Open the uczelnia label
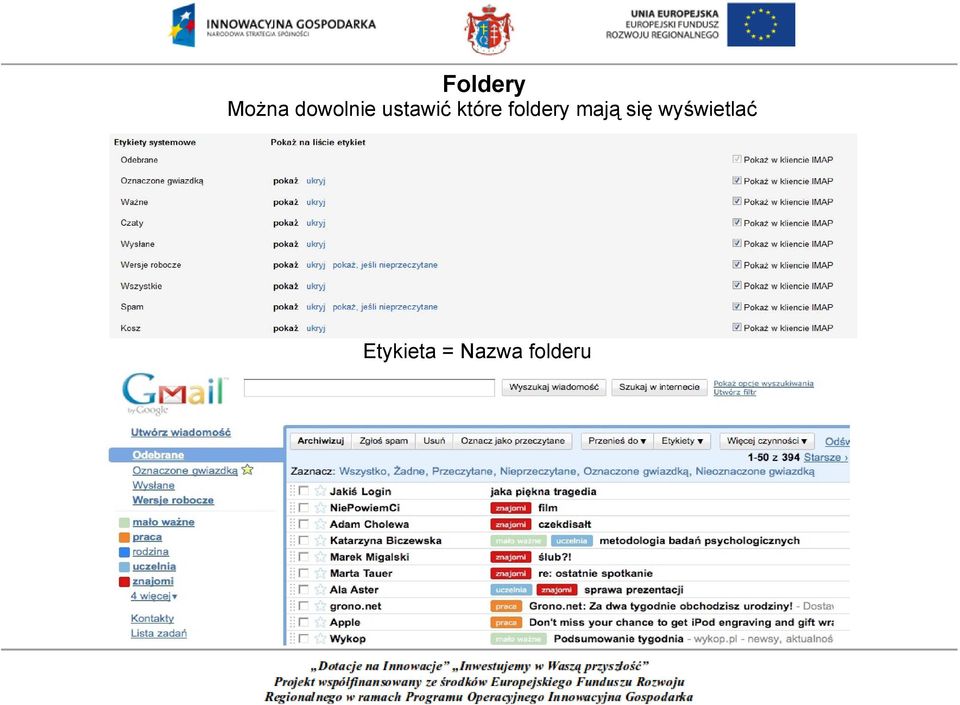The image size is (960, 705). (154, 567)
